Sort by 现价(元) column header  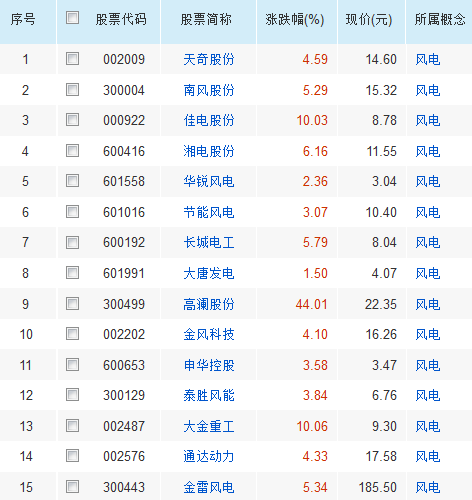click(x=369, y=19)
